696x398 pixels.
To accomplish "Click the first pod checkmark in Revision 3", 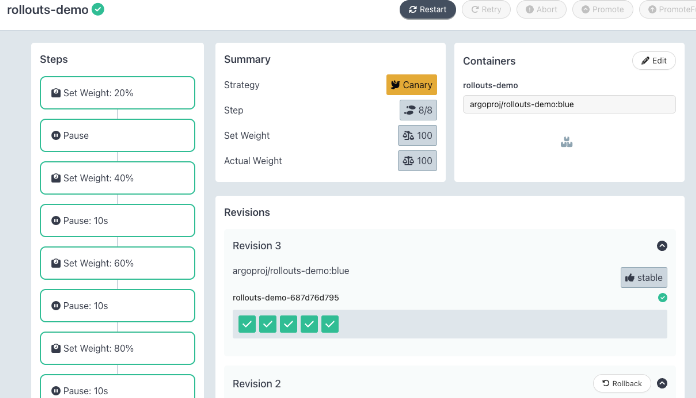I will coord(247,324).
